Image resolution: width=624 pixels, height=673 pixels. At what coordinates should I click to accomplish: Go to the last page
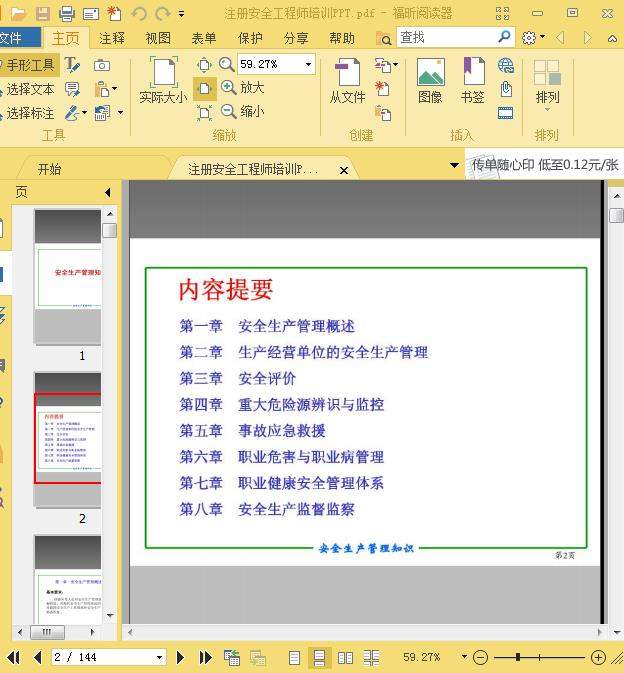pos(205,657)
